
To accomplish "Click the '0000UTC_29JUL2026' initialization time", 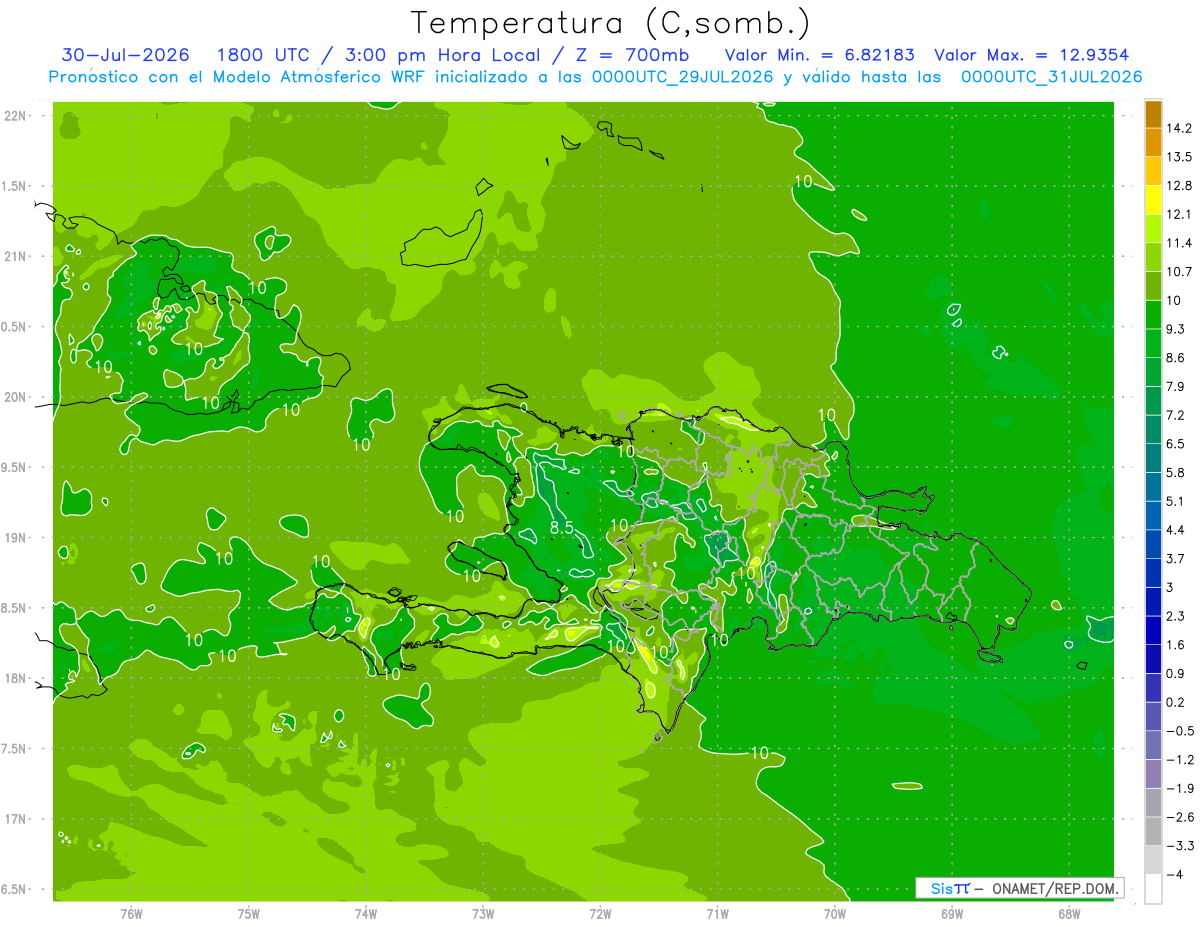I will coord(679,77).
